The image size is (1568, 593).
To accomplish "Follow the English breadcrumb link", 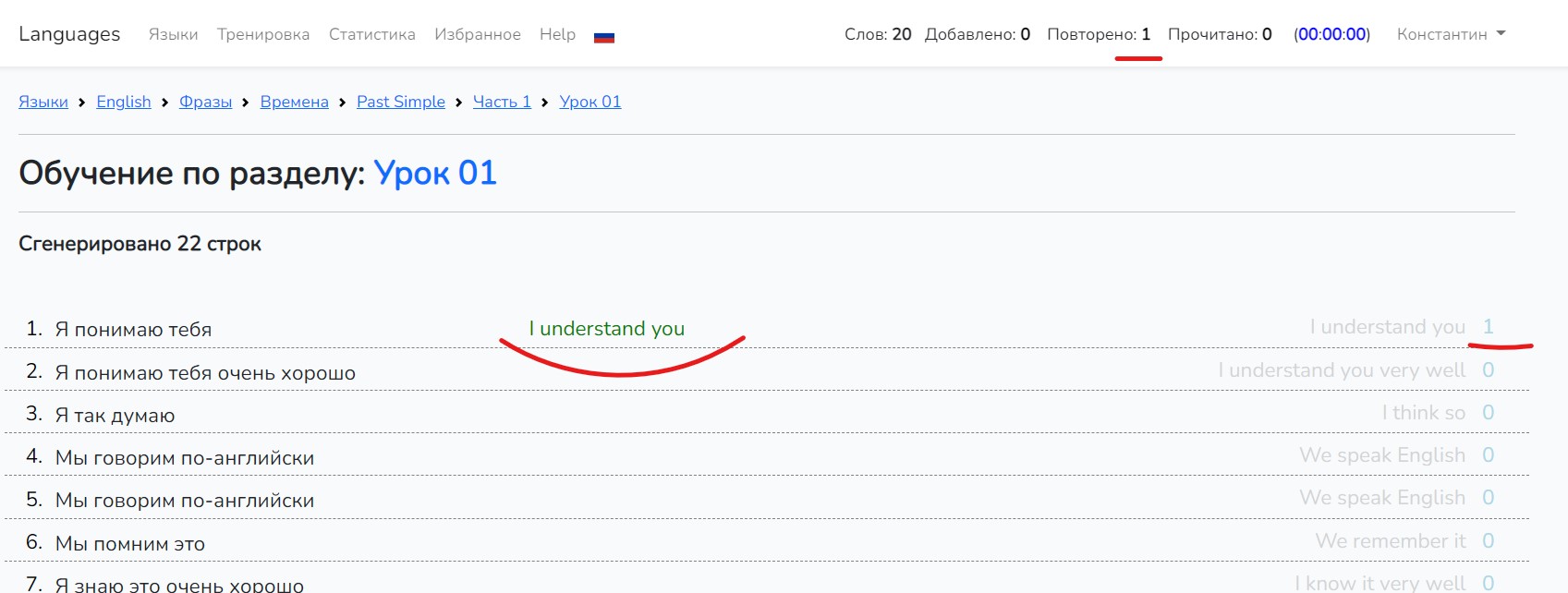I will coord(124,102).
